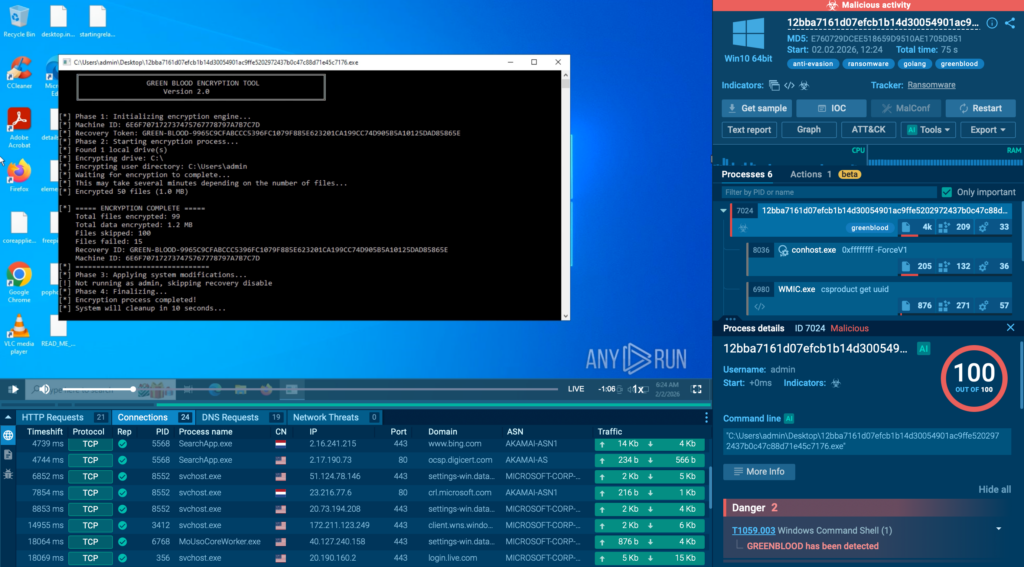The width and height of the screenshot is (1024, 567).
Task: Focus the Filter by PID or name field
Action: tap(826, 192)
